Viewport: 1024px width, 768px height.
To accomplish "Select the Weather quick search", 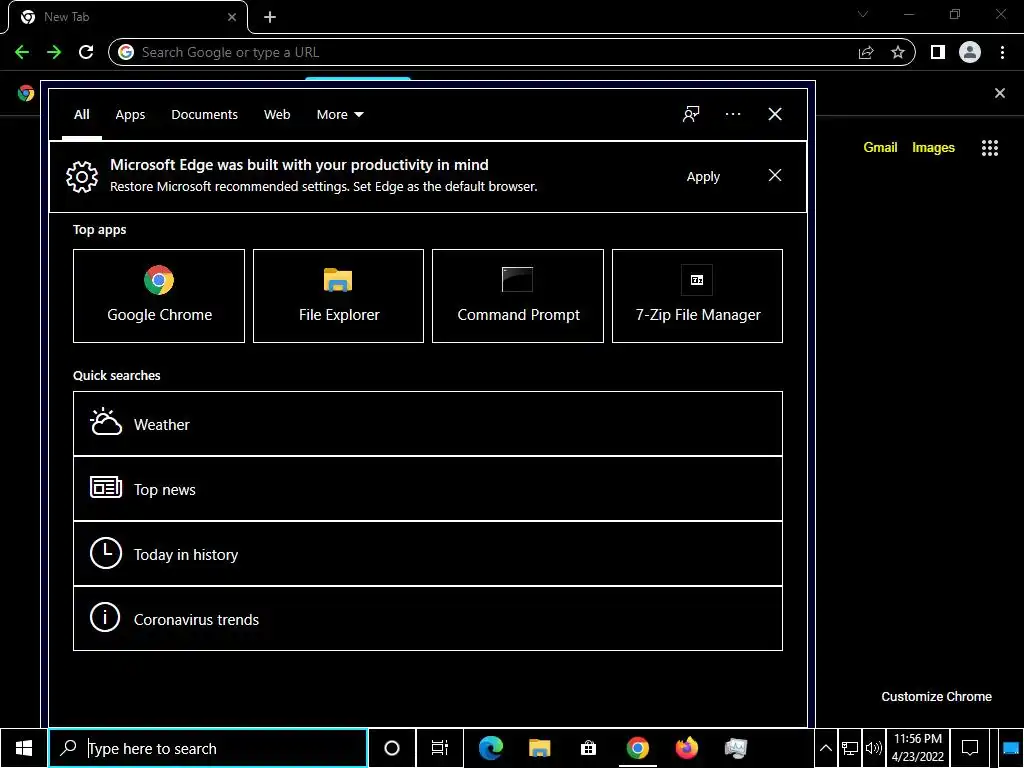I will [428, 424].
